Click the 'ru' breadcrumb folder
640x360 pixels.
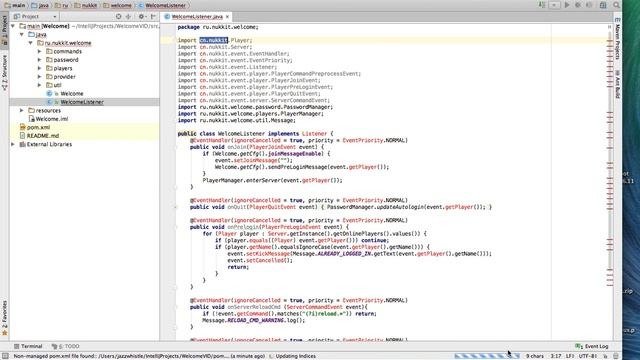(62, 5)
